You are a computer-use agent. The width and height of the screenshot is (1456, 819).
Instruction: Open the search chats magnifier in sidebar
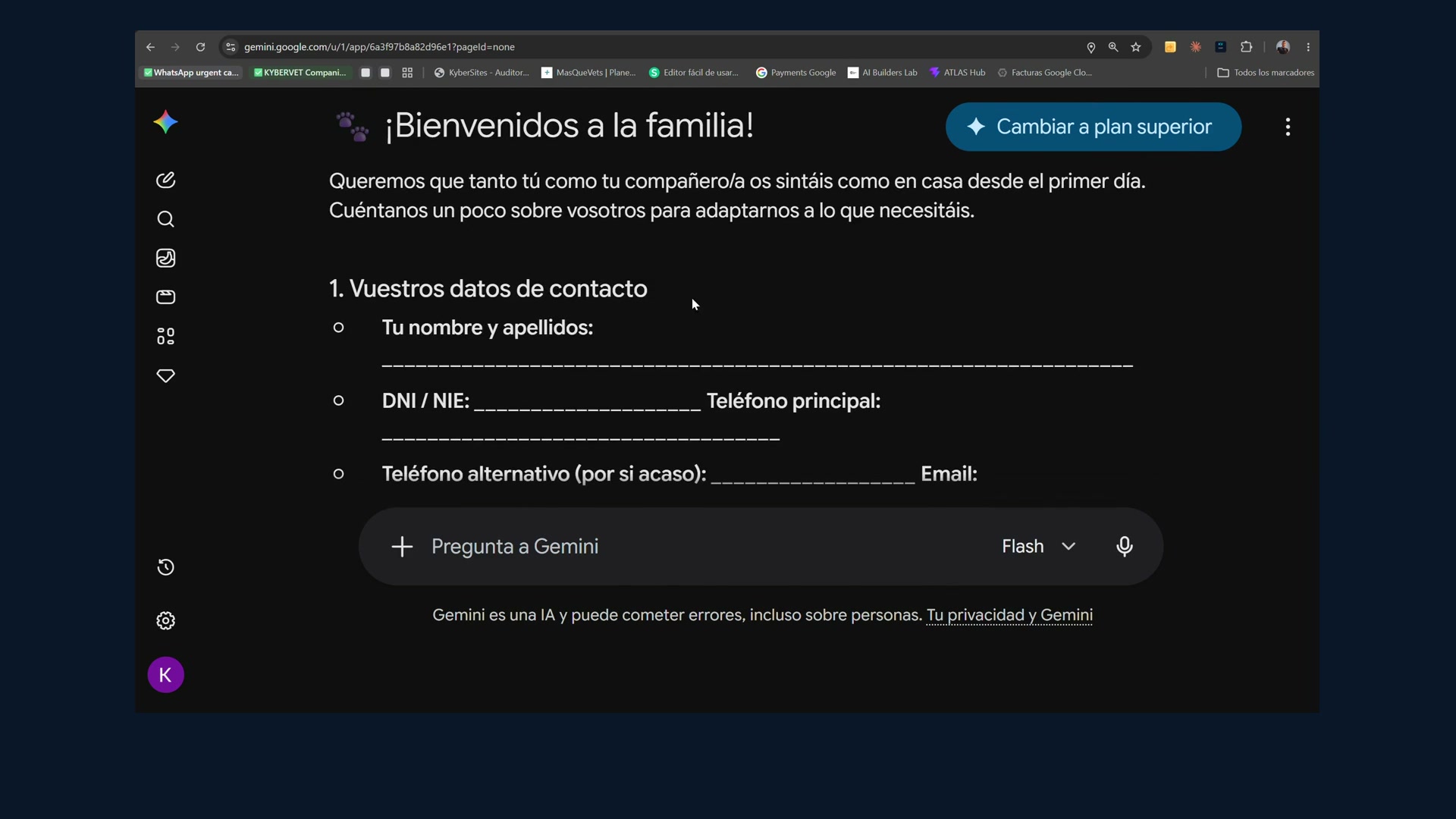(165, 219)
